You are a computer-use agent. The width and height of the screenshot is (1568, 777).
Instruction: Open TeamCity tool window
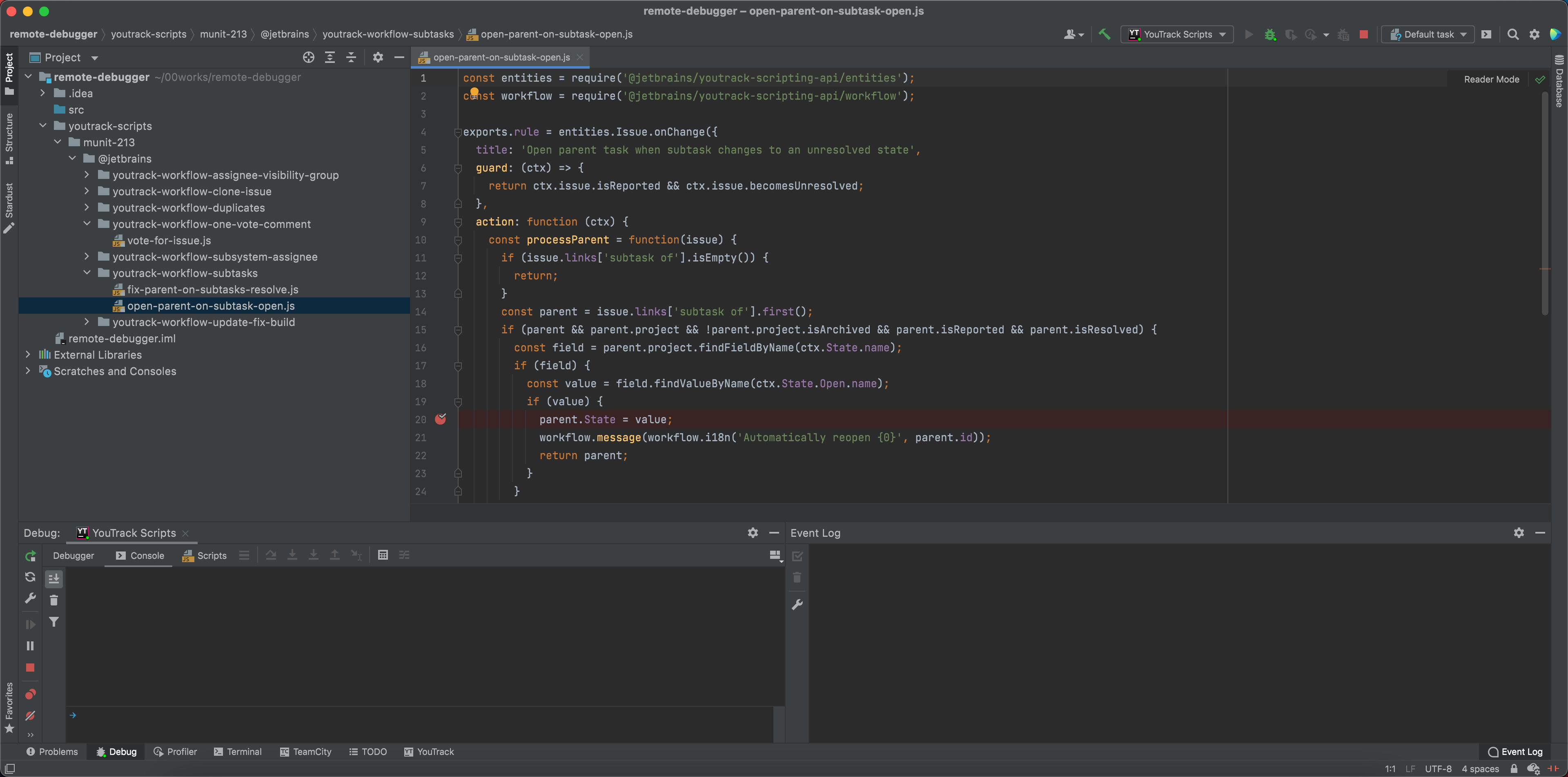[x=305, y=752]
